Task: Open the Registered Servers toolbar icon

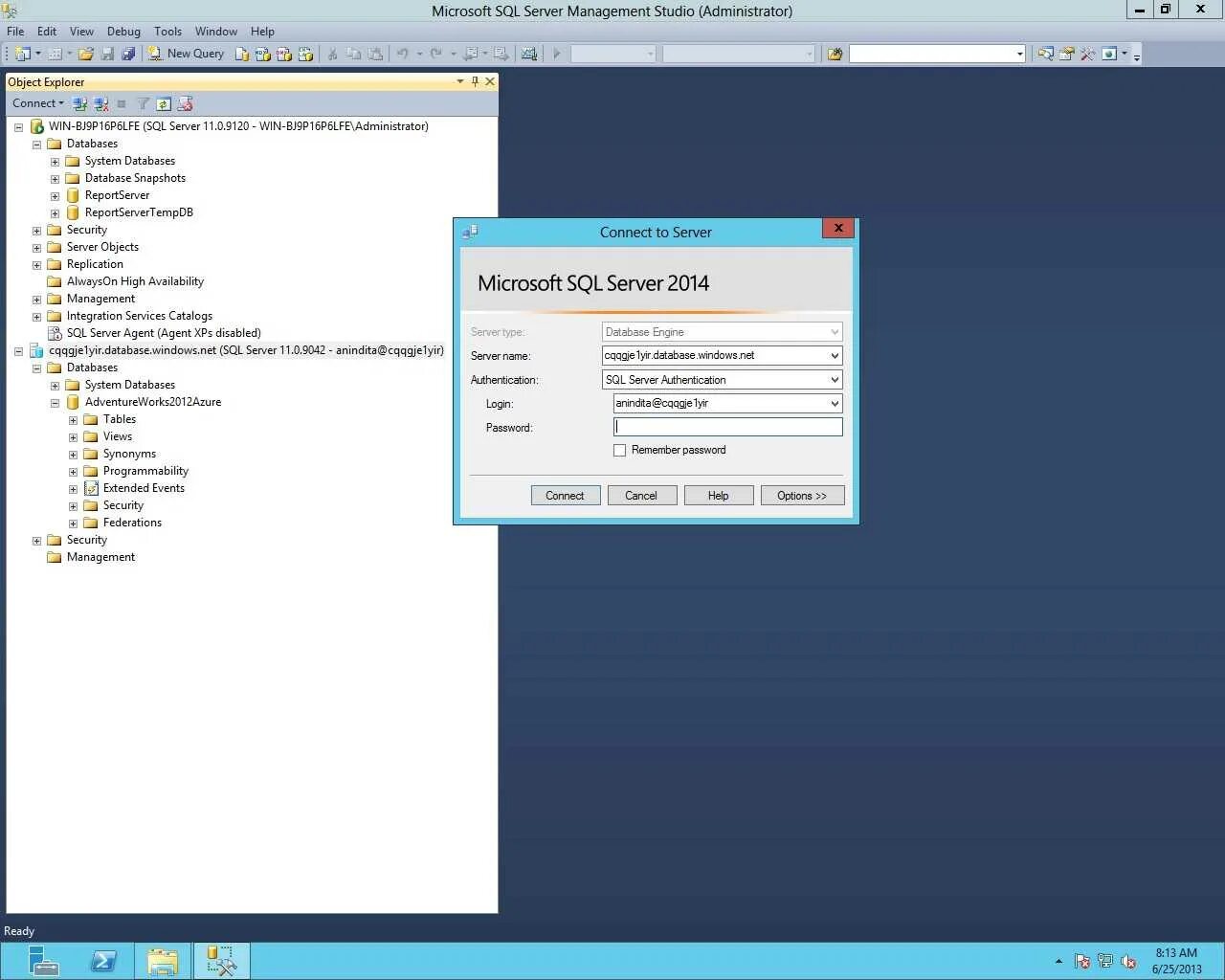Action: click(x=1045, y=54)
